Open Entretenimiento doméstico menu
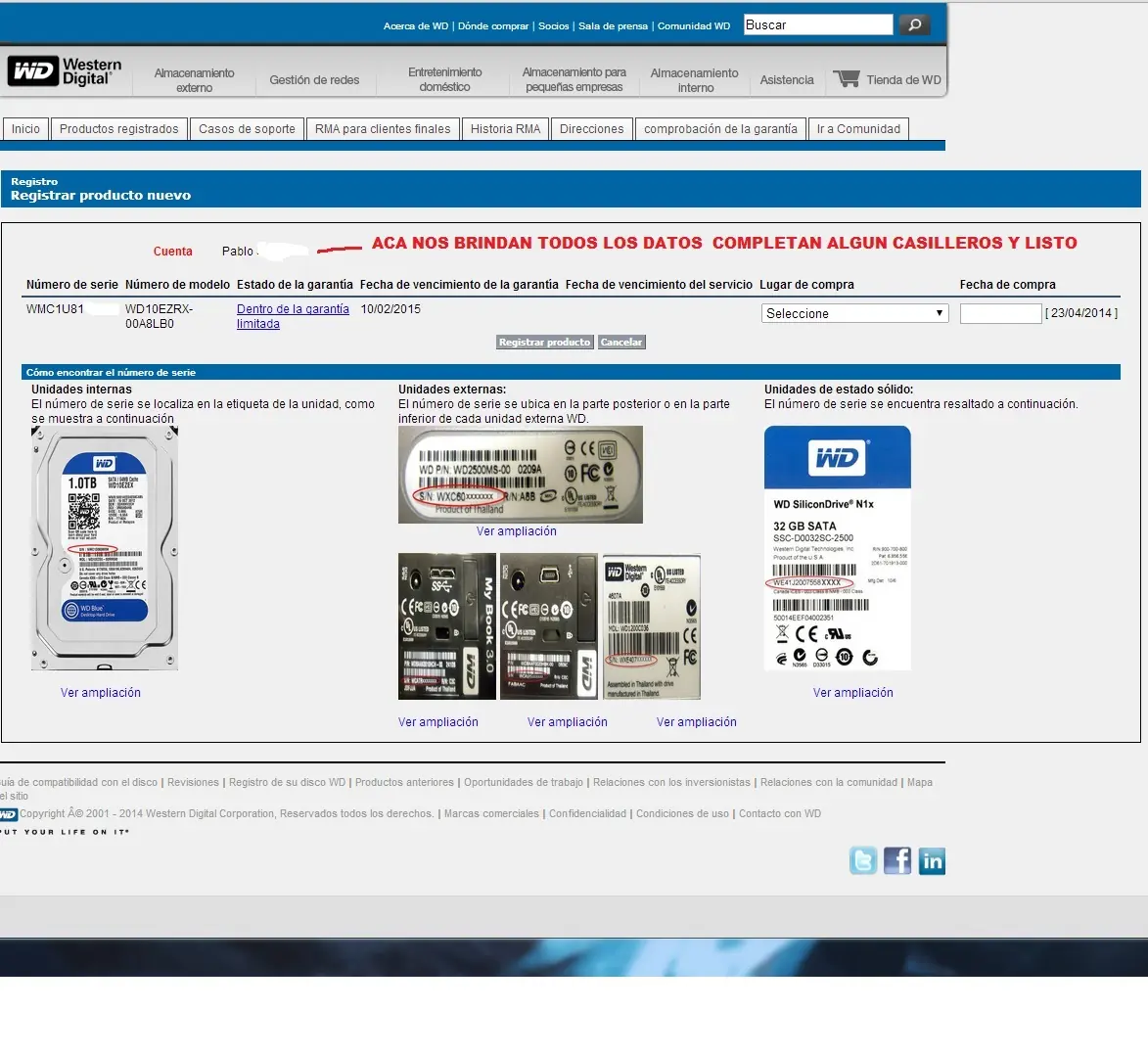 (x=444, y=79)
